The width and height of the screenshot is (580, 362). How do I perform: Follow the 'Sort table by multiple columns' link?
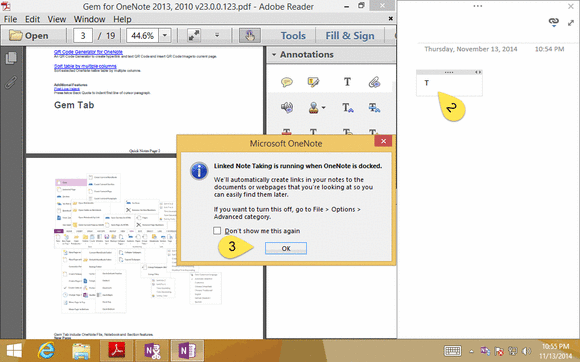(x=85, y=66)
